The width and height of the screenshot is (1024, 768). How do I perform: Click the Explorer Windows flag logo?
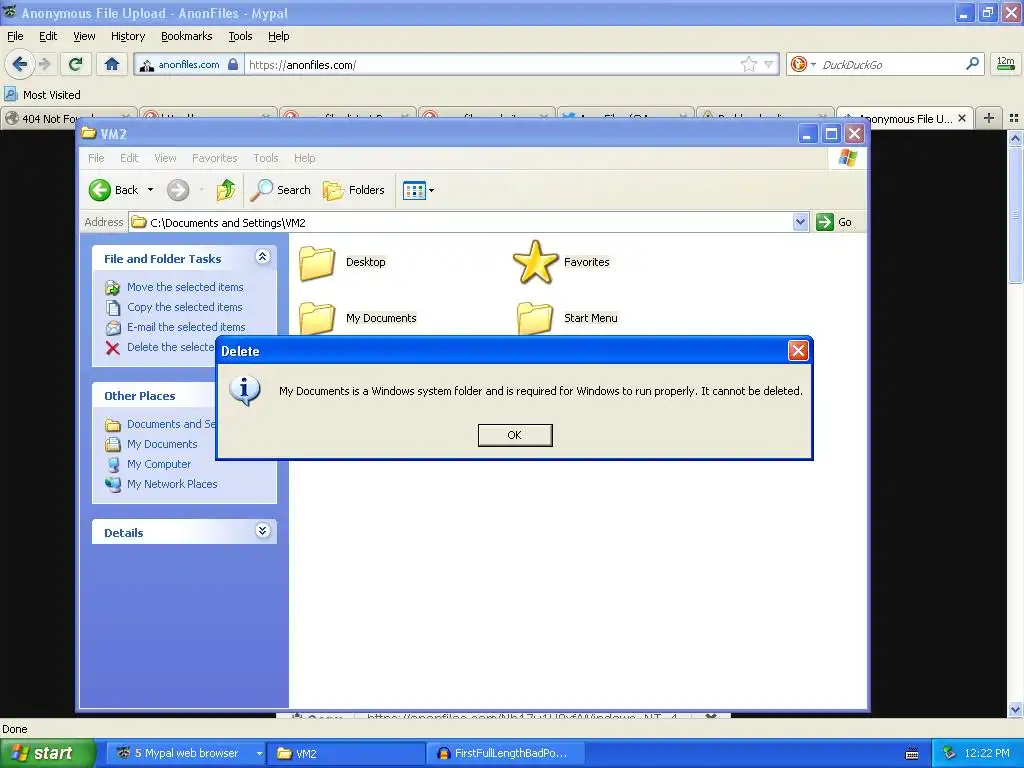(848, 157)
